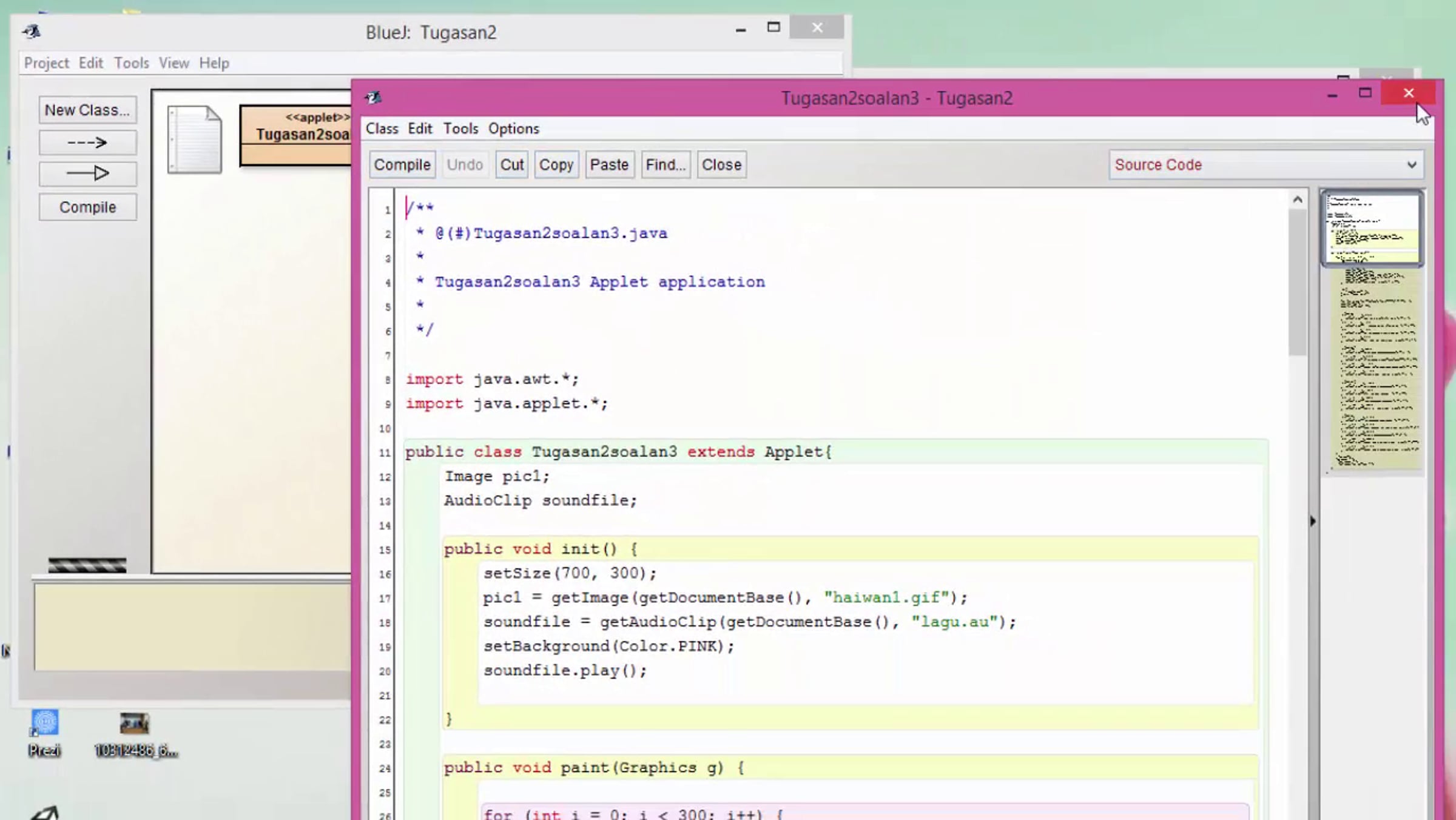Viewport: 1456px width, 820px height.
Task: Click the solid inheritance arrow button
Action: tap(87, 174)
